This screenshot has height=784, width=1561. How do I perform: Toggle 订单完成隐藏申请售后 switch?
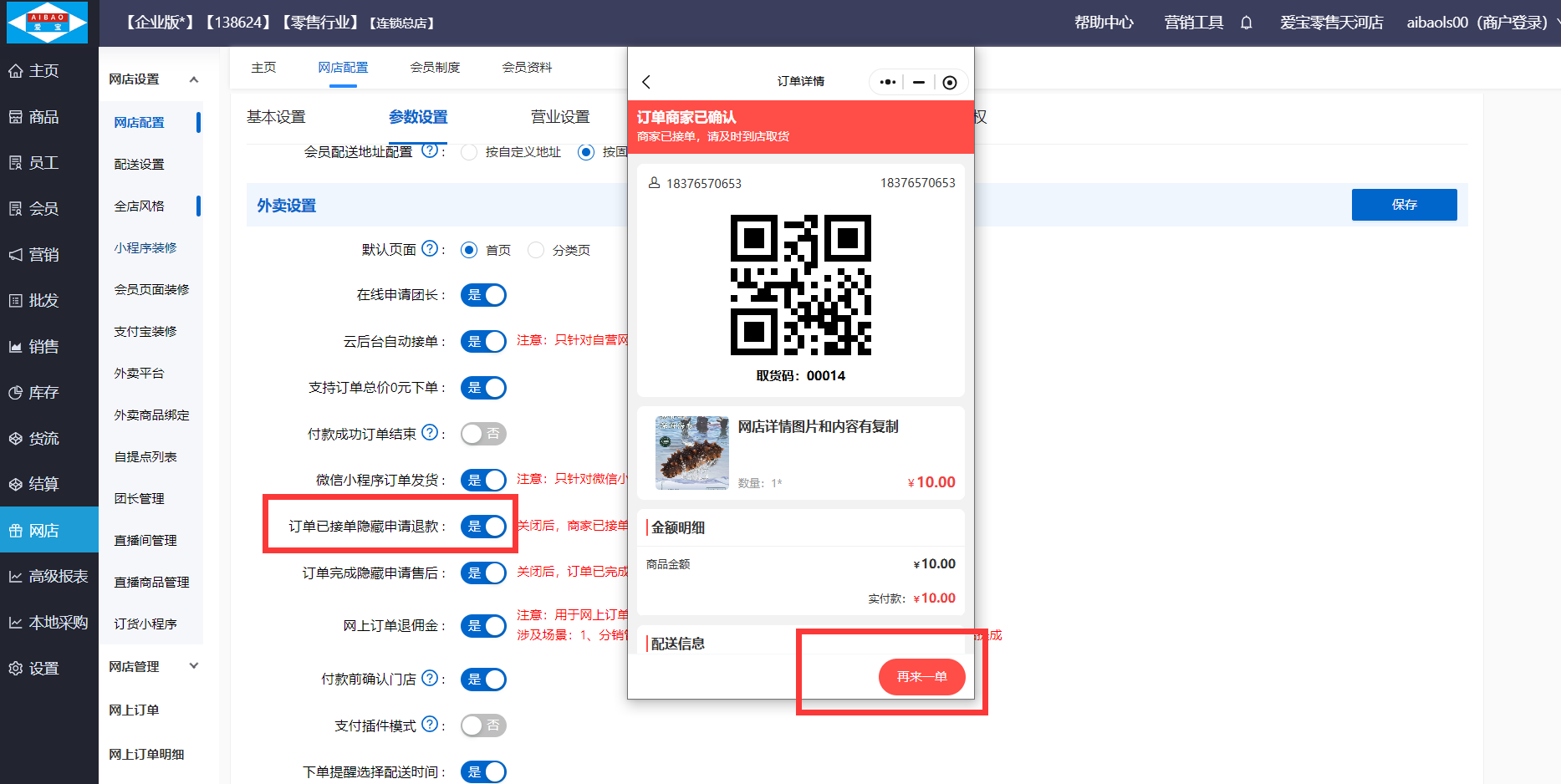(483, 573)
